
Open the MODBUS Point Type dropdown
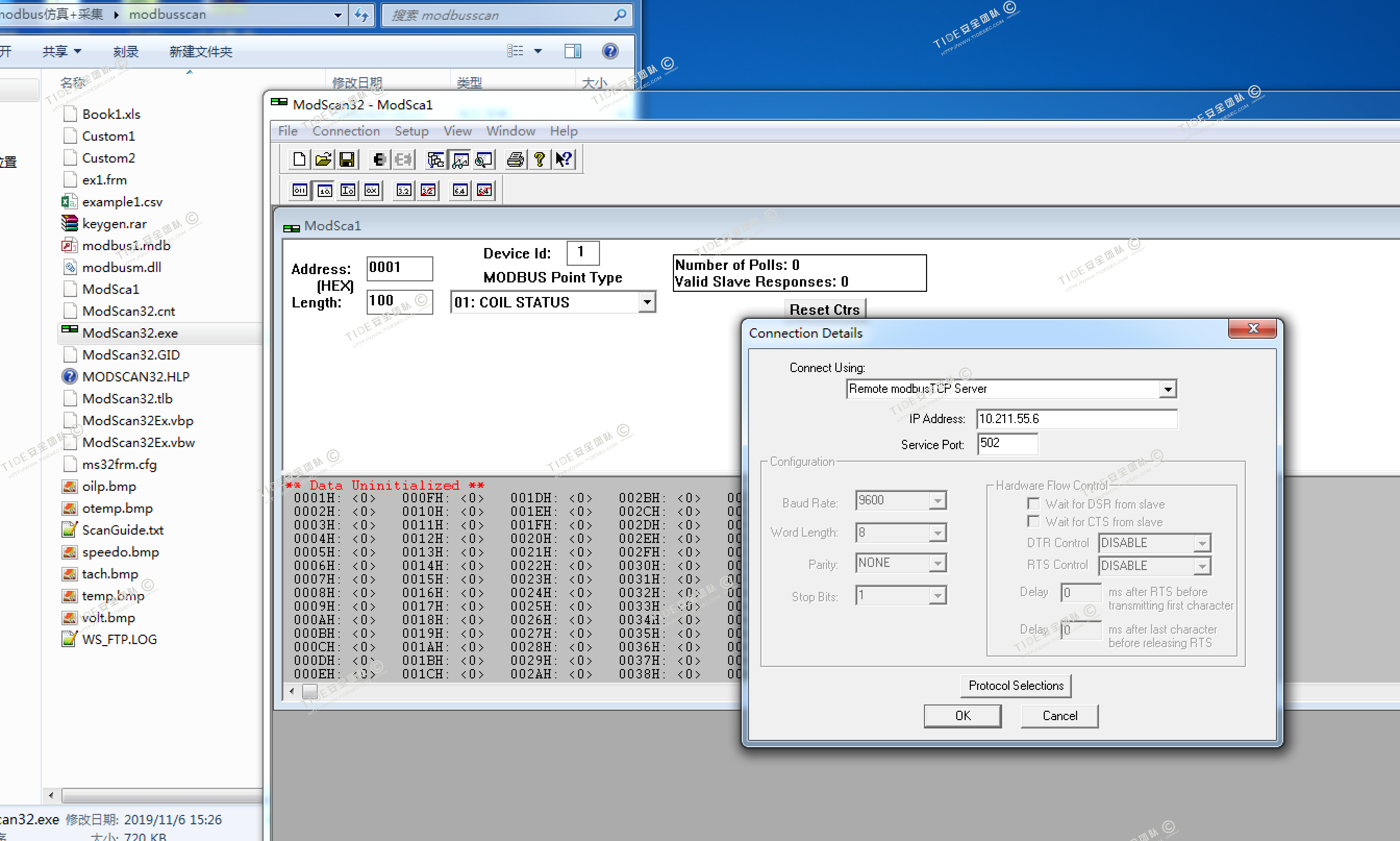[647, 302]
